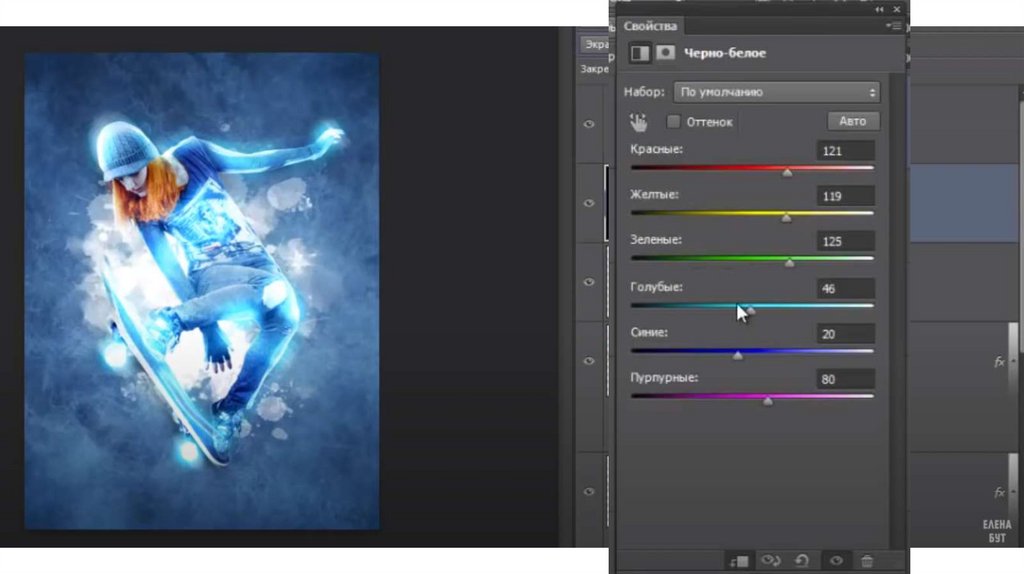Image resolution: width=1024 pixels, height=574 pixels.
Task: Focus the Красные value field showing 121
Action: [x=846, y=151]
